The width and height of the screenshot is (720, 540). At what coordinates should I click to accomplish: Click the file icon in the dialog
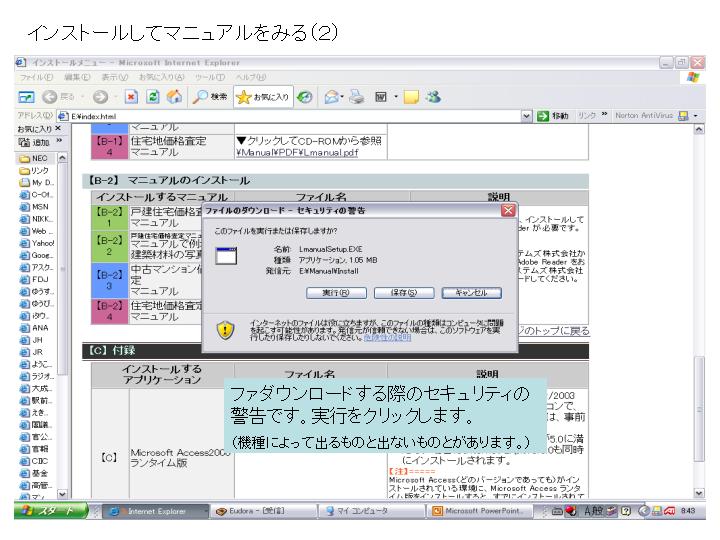click(226, 256)
